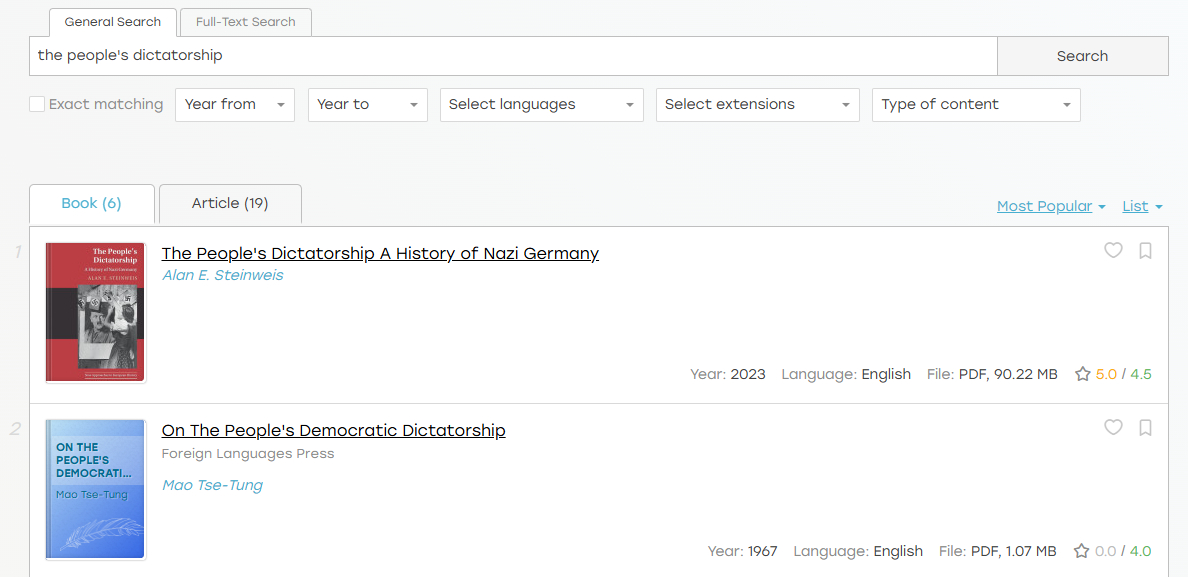Image resolution: width=1188 pixels, height=577 pixels.
Task: Select the Article (19) results tab
Action: click(x=230, y=204)
